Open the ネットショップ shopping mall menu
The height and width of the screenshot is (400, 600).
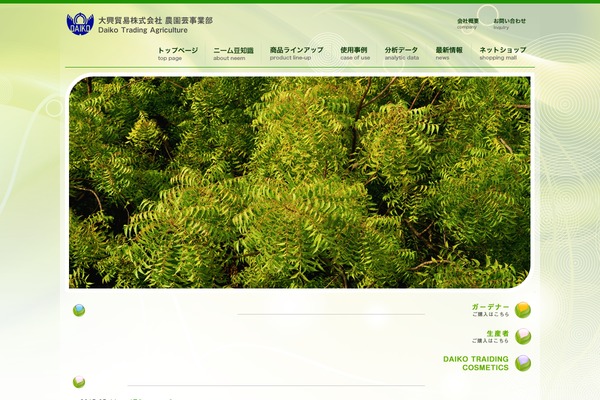point(502,54)
